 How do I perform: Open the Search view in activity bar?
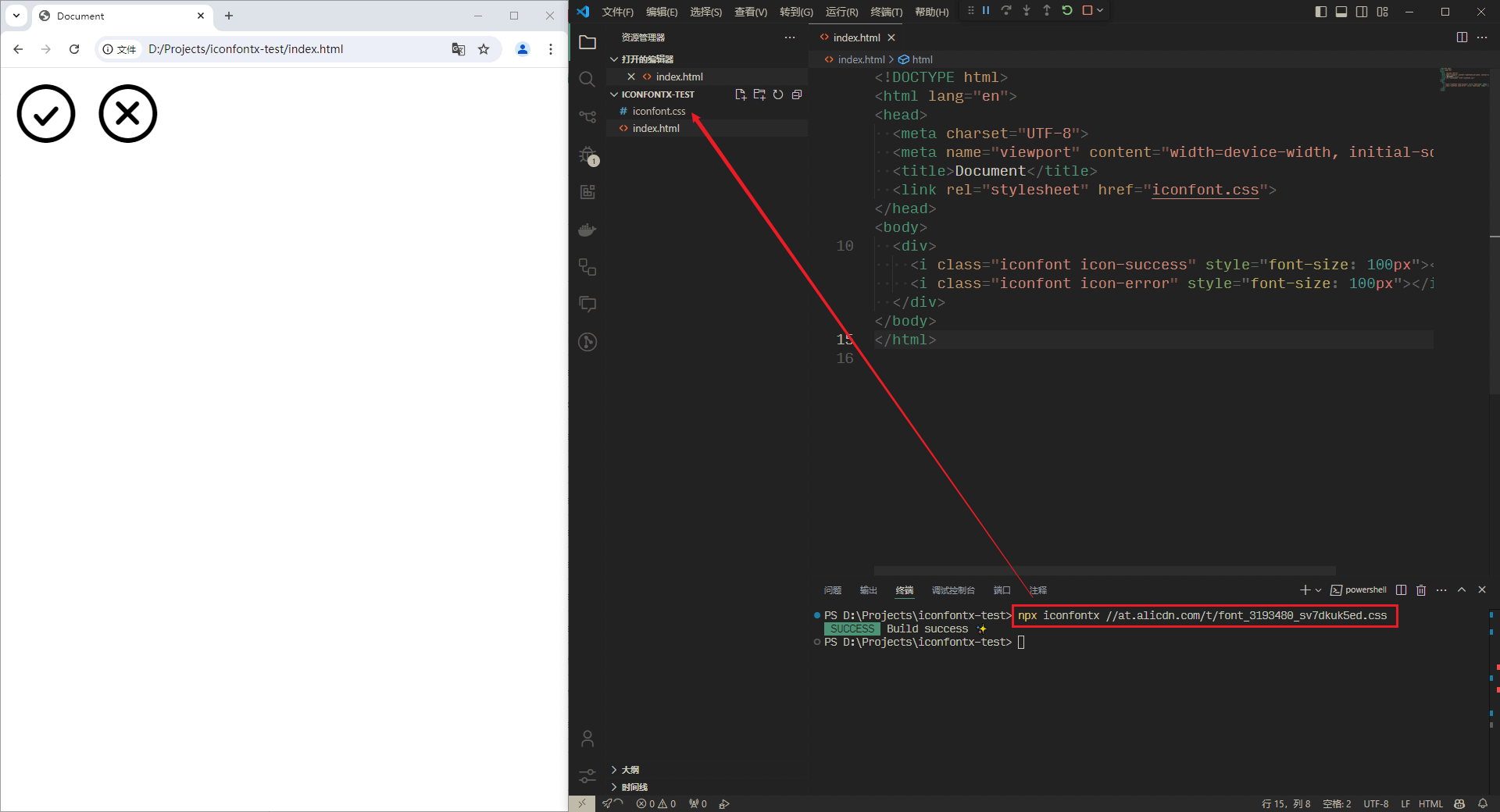coord(587,79)
